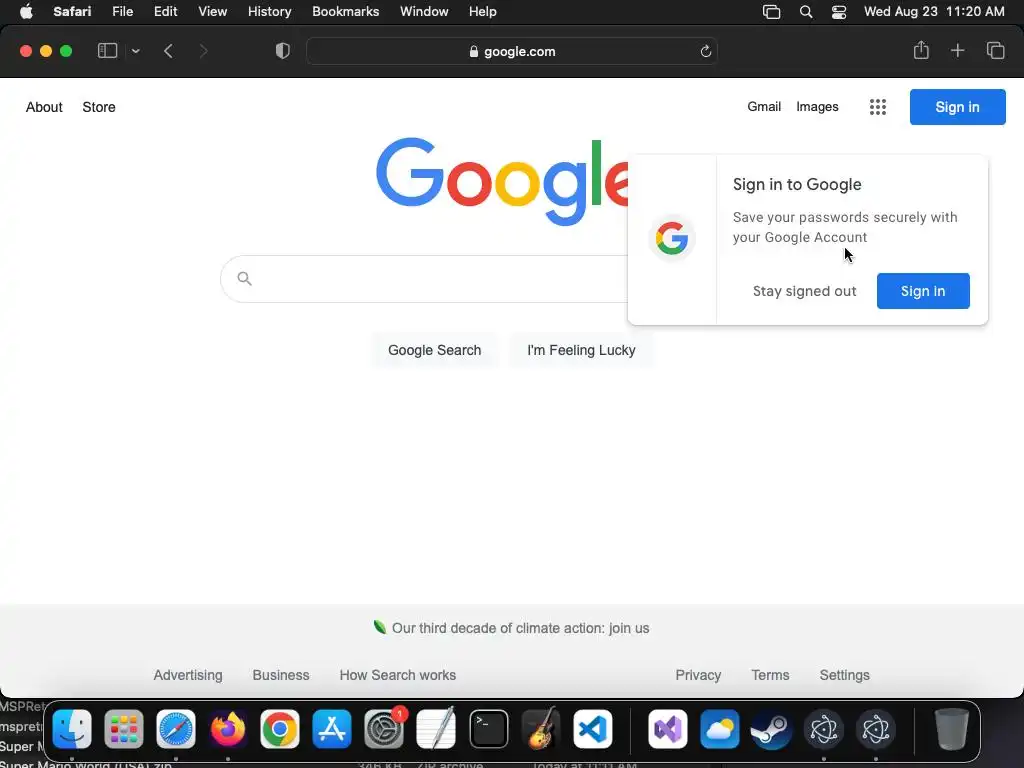1024x768 pixels.
Task: Open Visual Studio from the Dock
Action: coord(667,729)
